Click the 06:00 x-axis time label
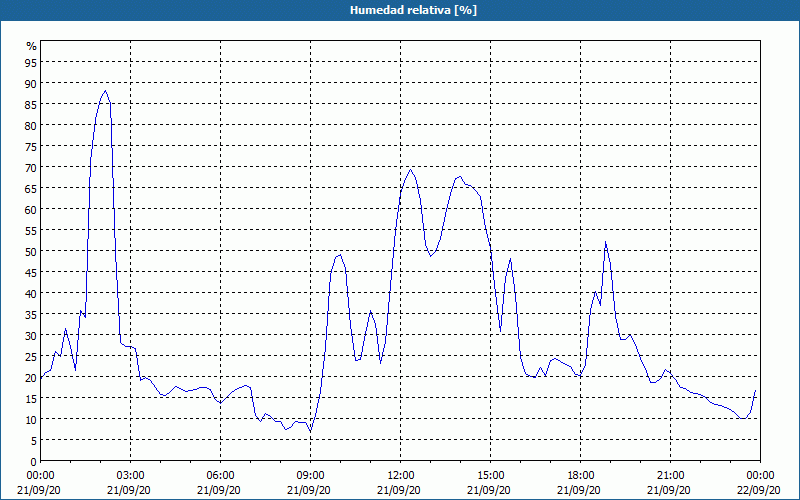This screenshot has width=800, height=500. 220,476
